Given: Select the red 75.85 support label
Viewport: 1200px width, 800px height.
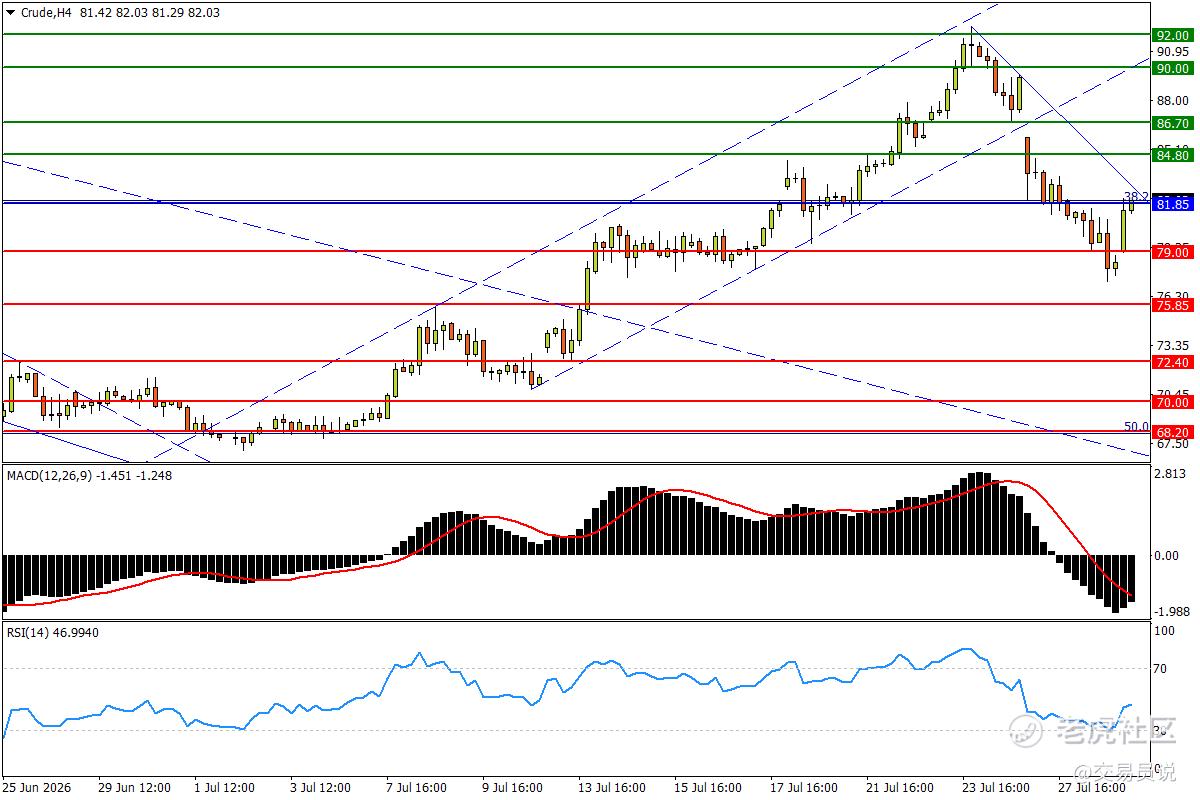Looking at the screenshot, I should point(1171,305).
